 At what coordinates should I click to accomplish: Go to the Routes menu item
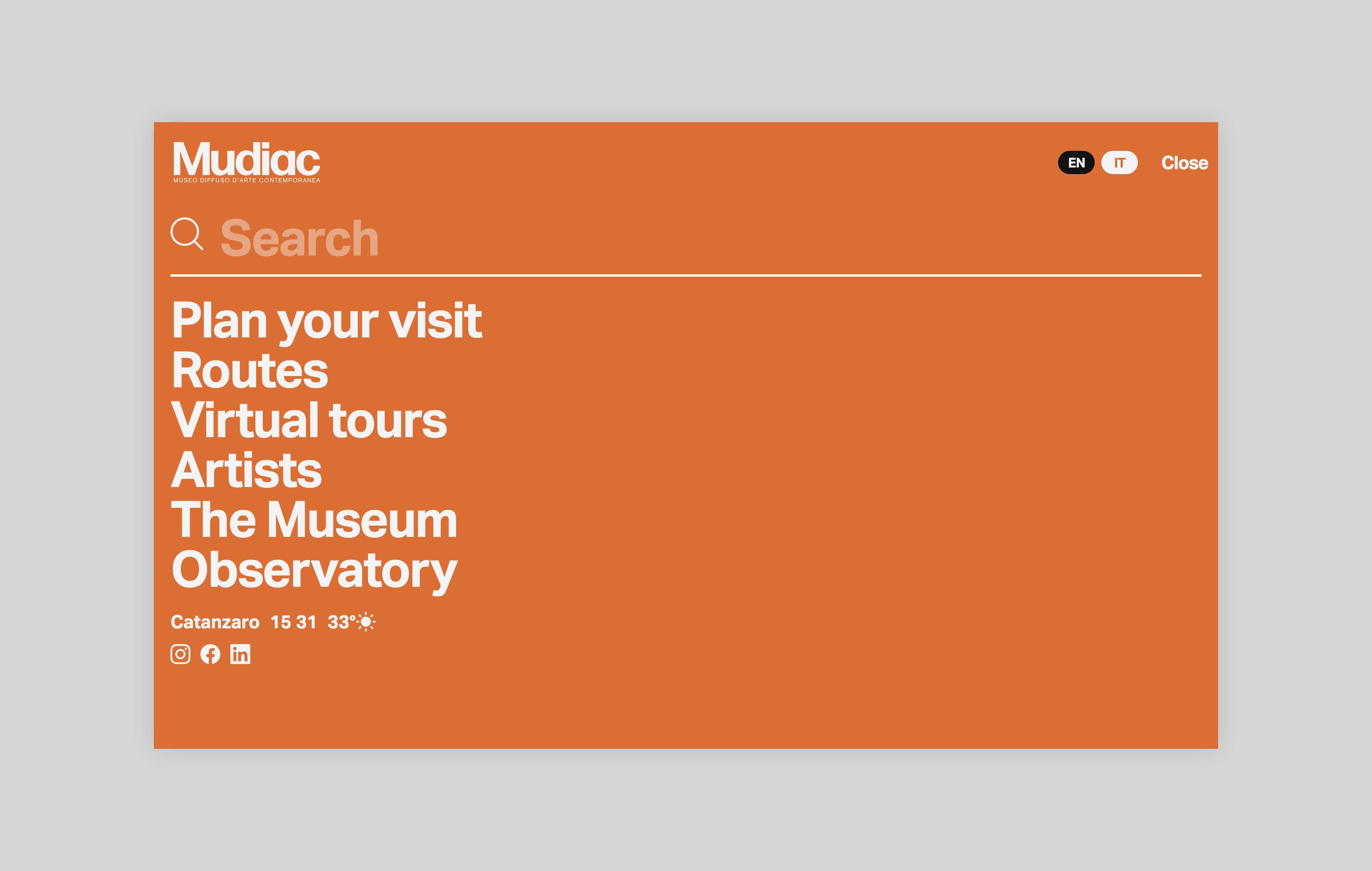tap(249, 371)
